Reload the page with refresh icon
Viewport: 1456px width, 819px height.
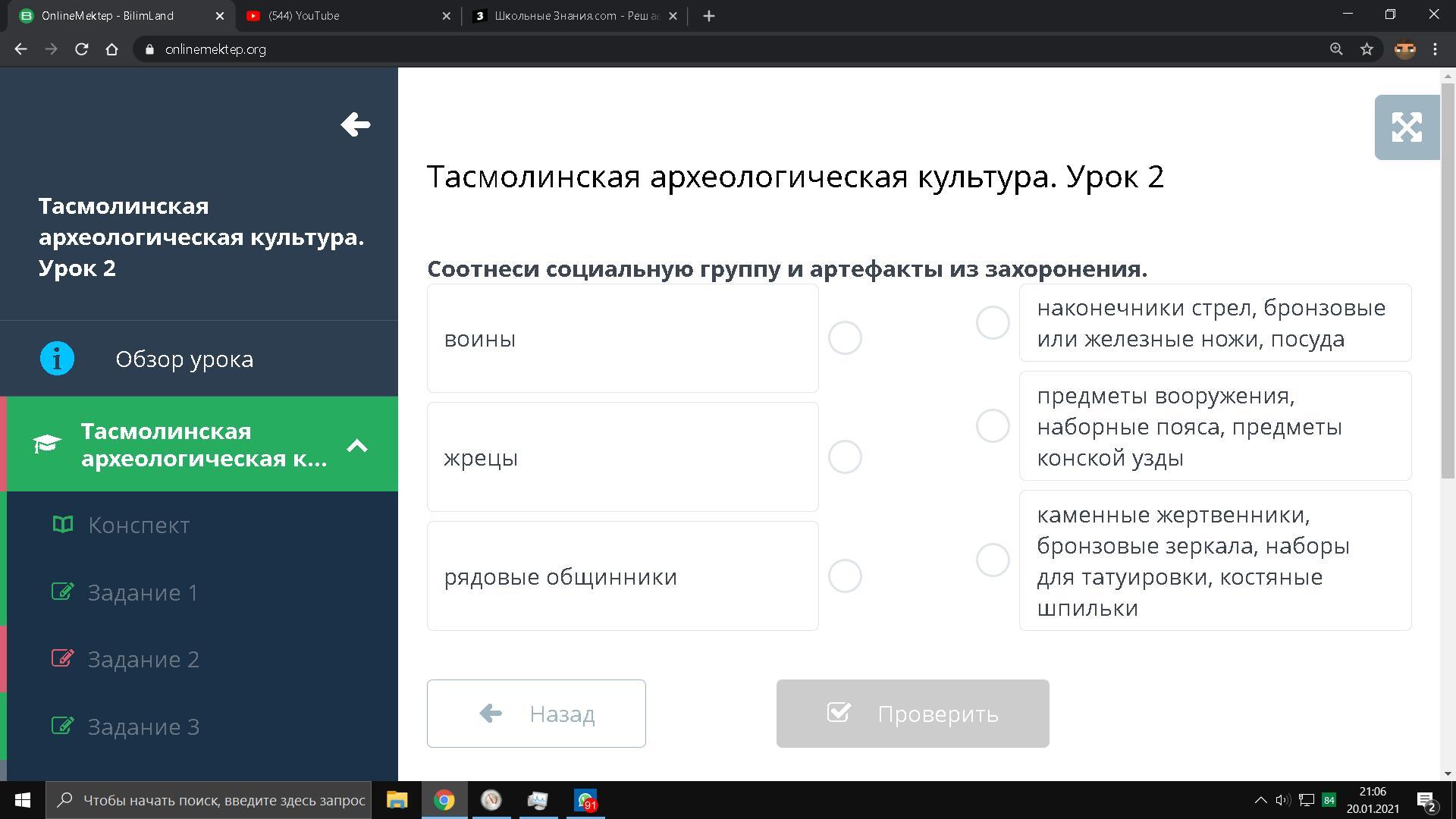tap(82, 49)
